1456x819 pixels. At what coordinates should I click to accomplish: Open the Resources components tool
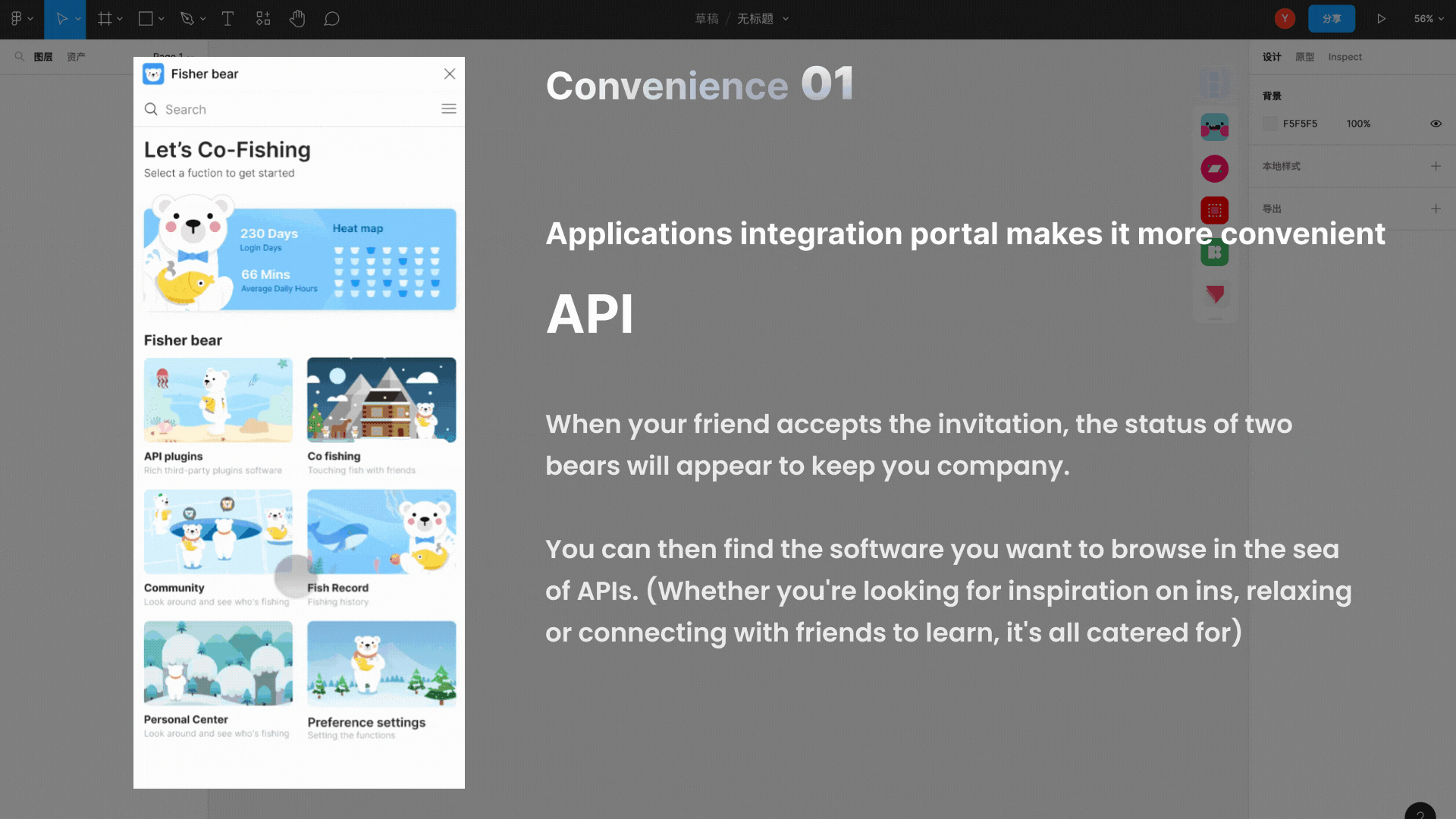pos(263,19)
